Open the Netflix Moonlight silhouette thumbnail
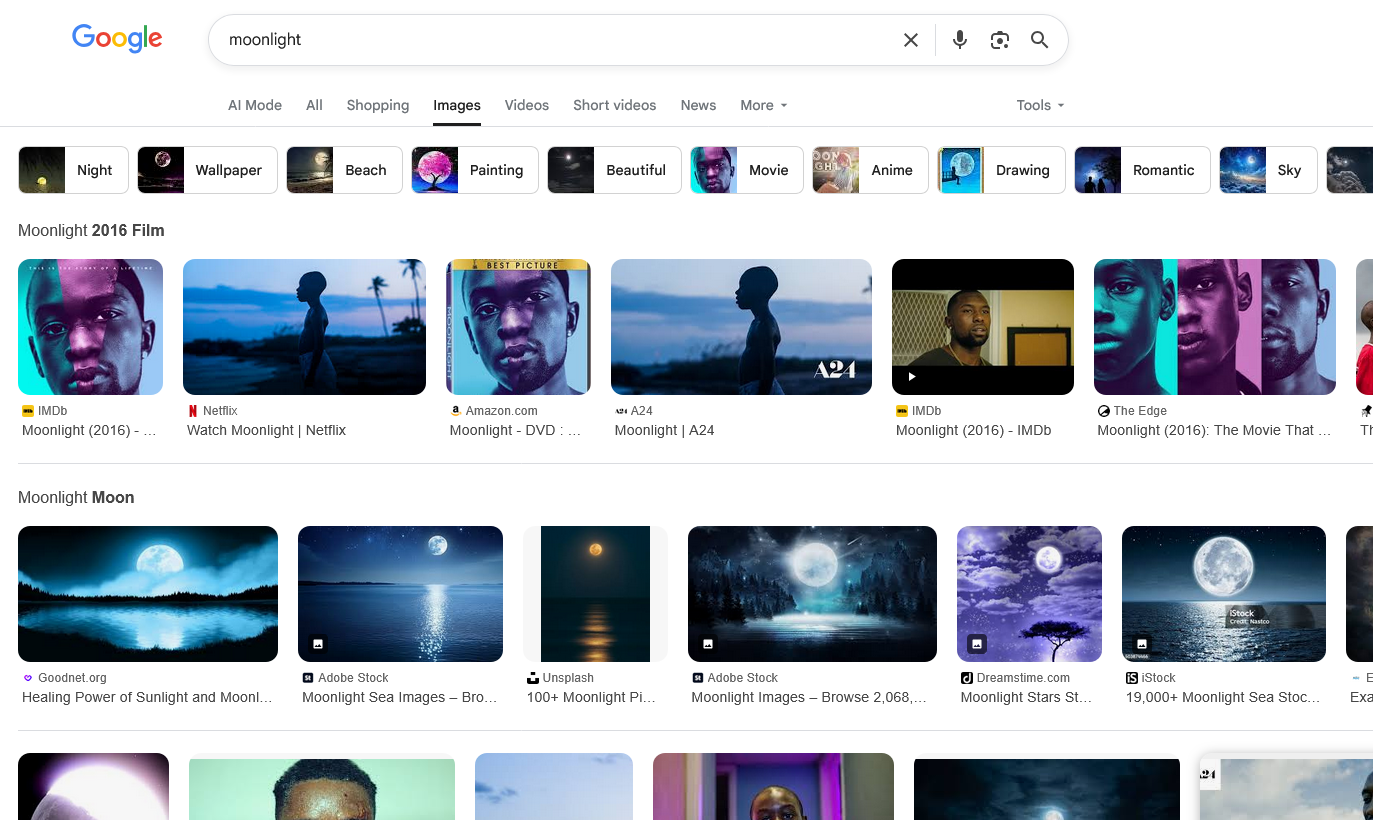Image resolution: width=1373 pixels, height=820 pixels. (304, 327)
